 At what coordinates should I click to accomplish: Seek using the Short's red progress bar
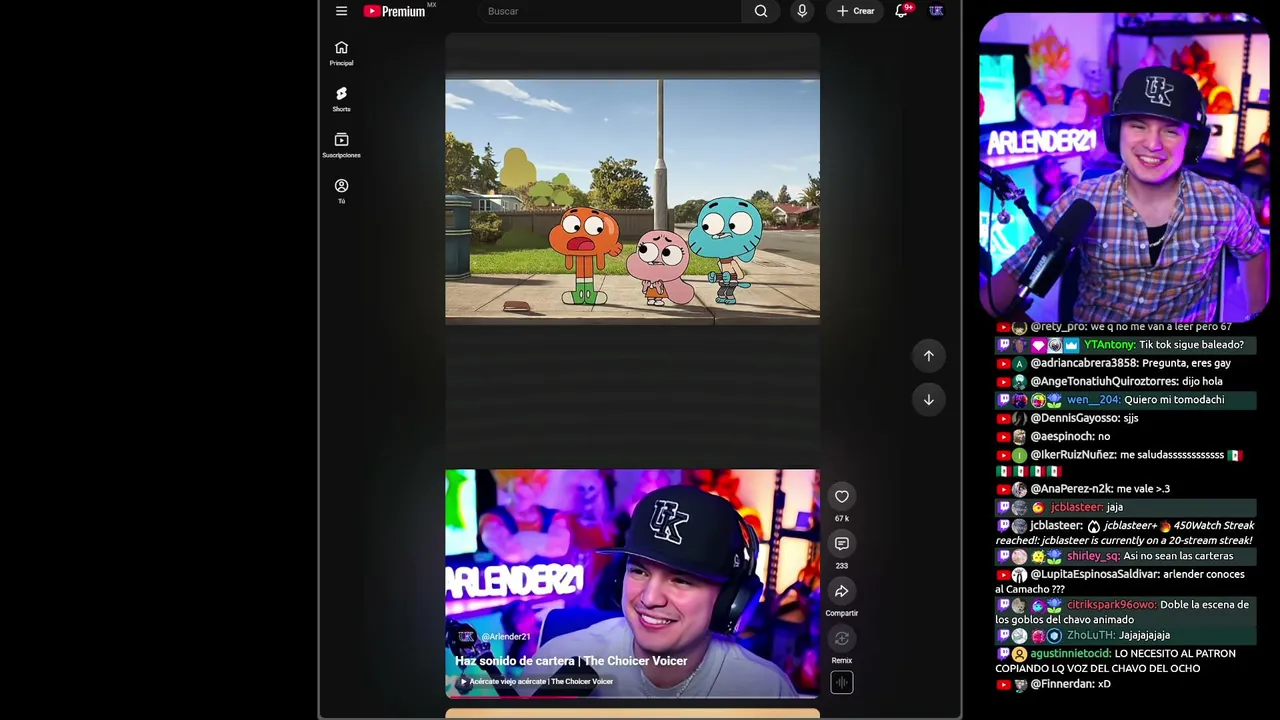coord(632,697)
